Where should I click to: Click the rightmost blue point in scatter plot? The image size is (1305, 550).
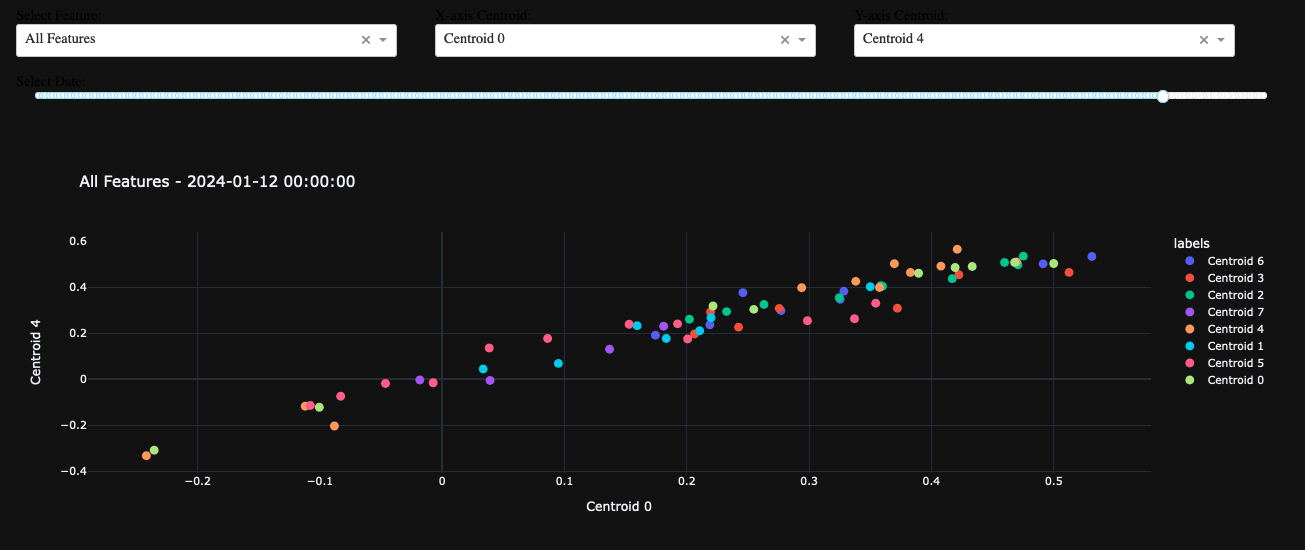1092,257
